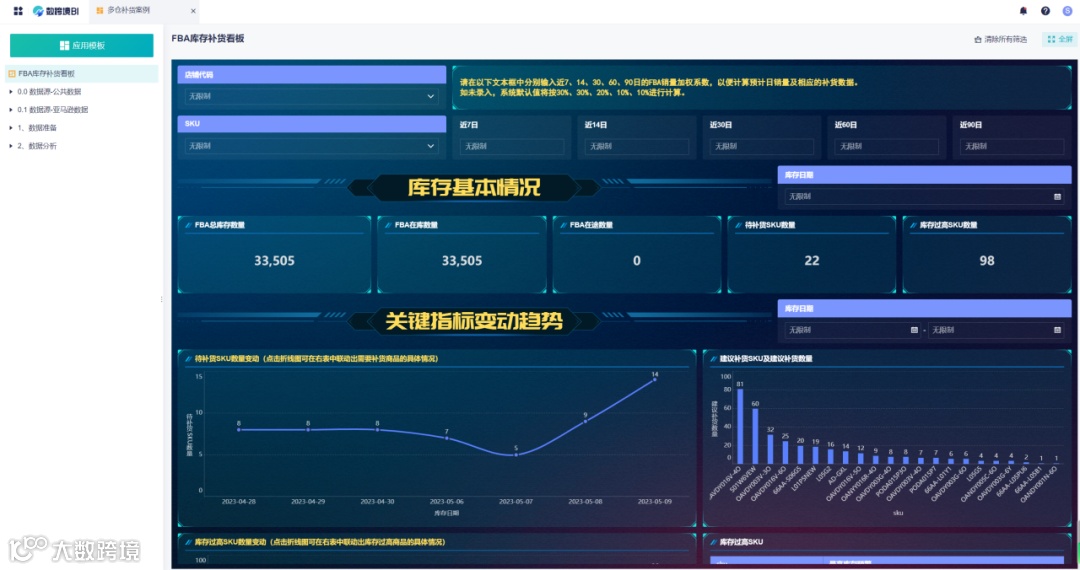The width and height of the screenshot is (1080, 570).
Task: Click the FBA在途数量 card value 0
Action: (636, 261)
